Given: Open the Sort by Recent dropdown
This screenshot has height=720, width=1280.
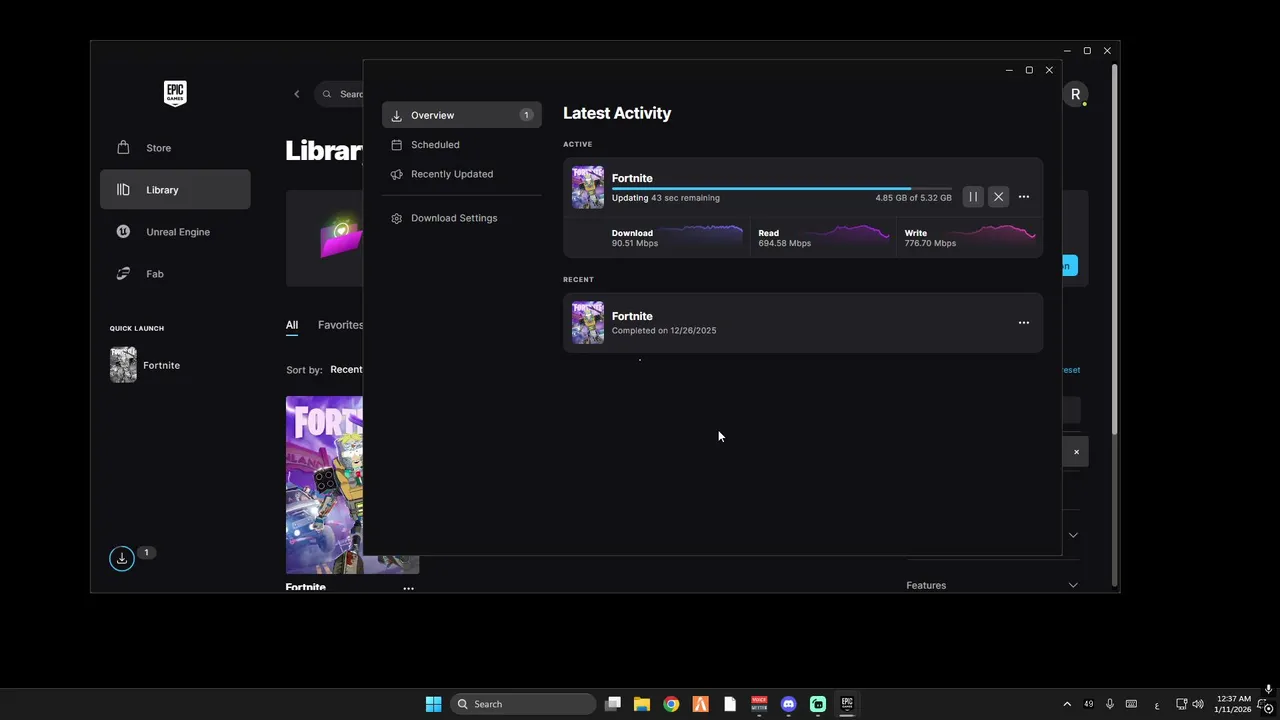Looking at the screenshot, I should 346,370.
